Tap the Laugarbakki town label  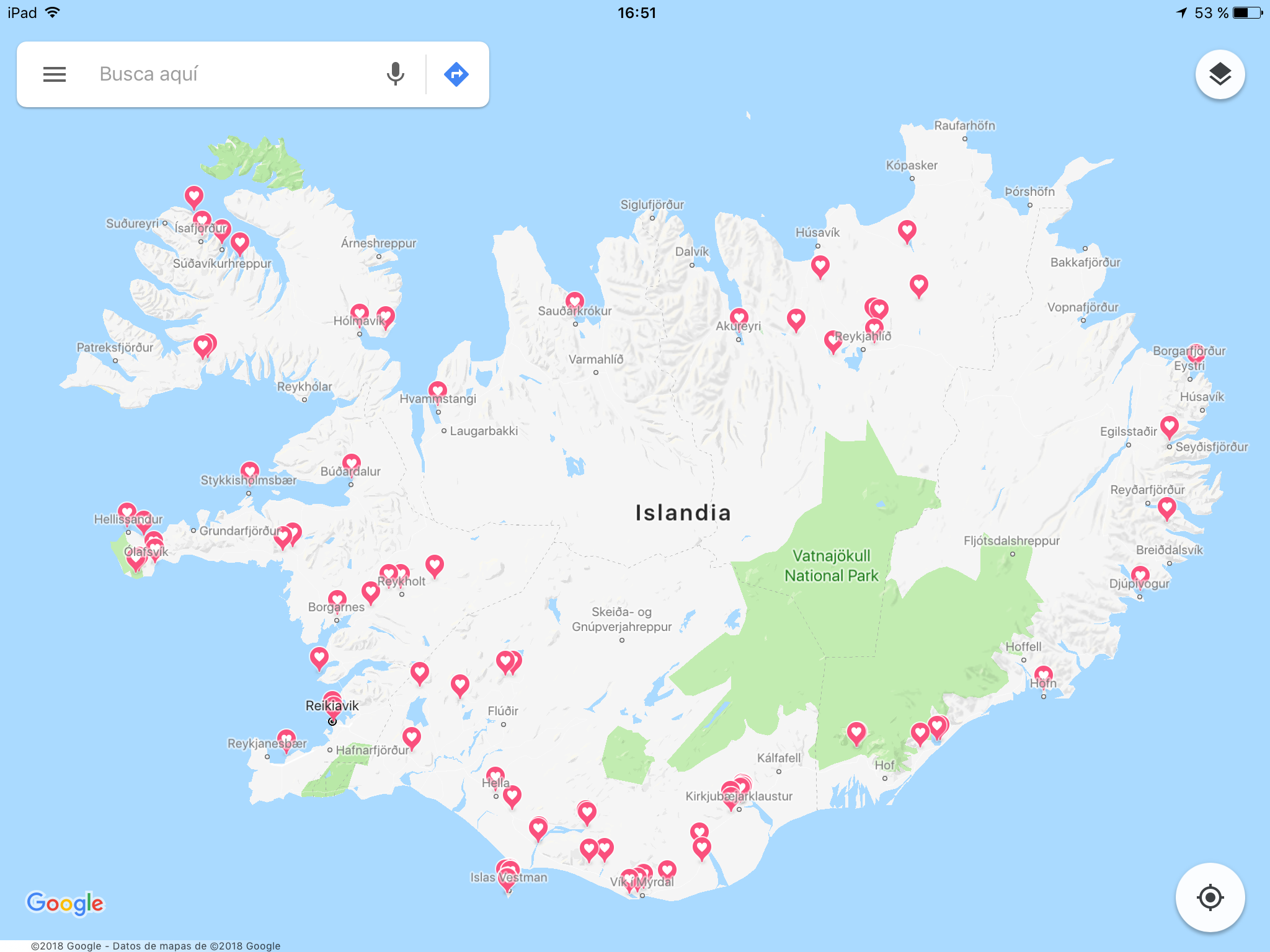click(x=484, y=431)
